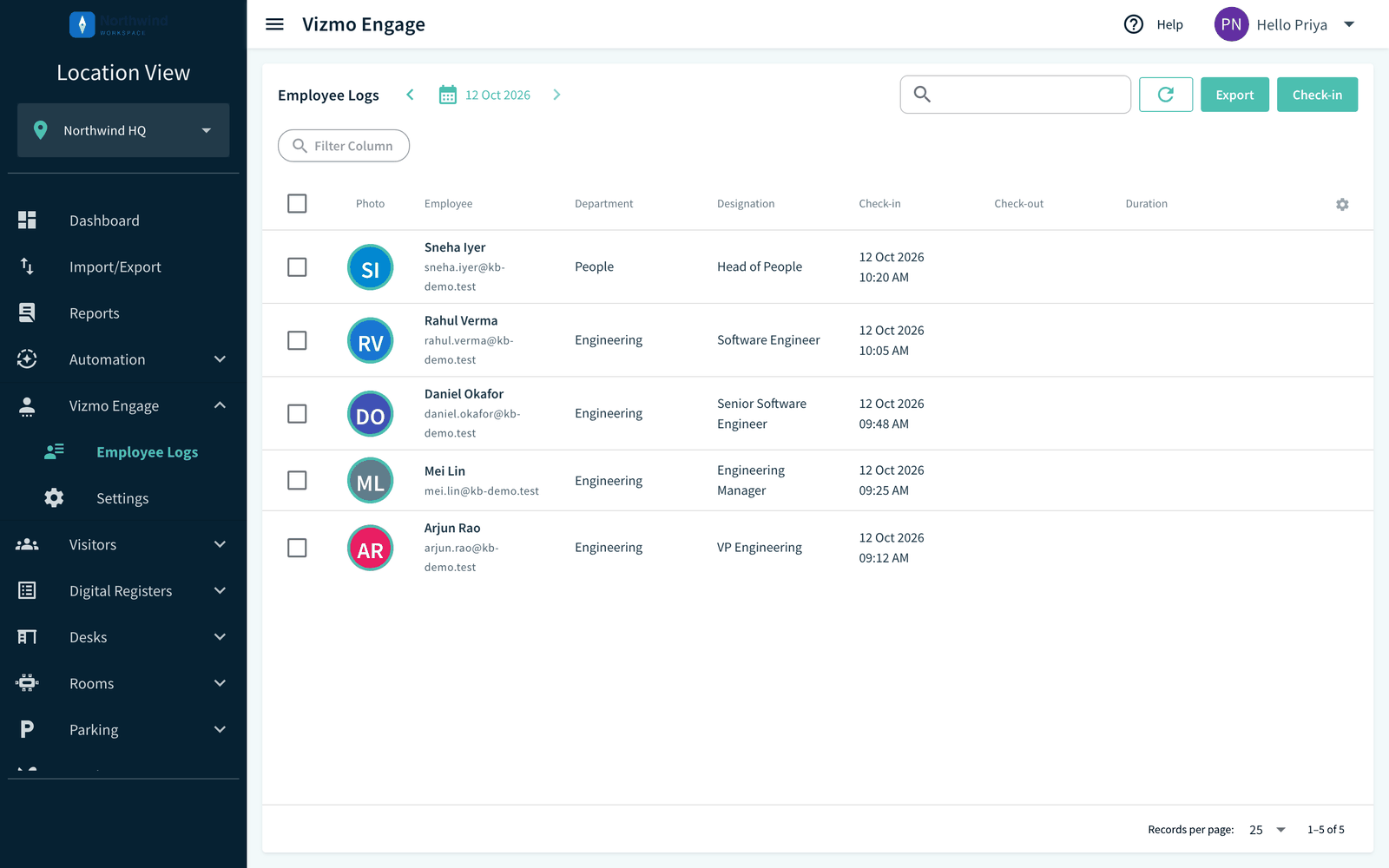Select the Daniel Okafor row checkbox

[297, 414]
